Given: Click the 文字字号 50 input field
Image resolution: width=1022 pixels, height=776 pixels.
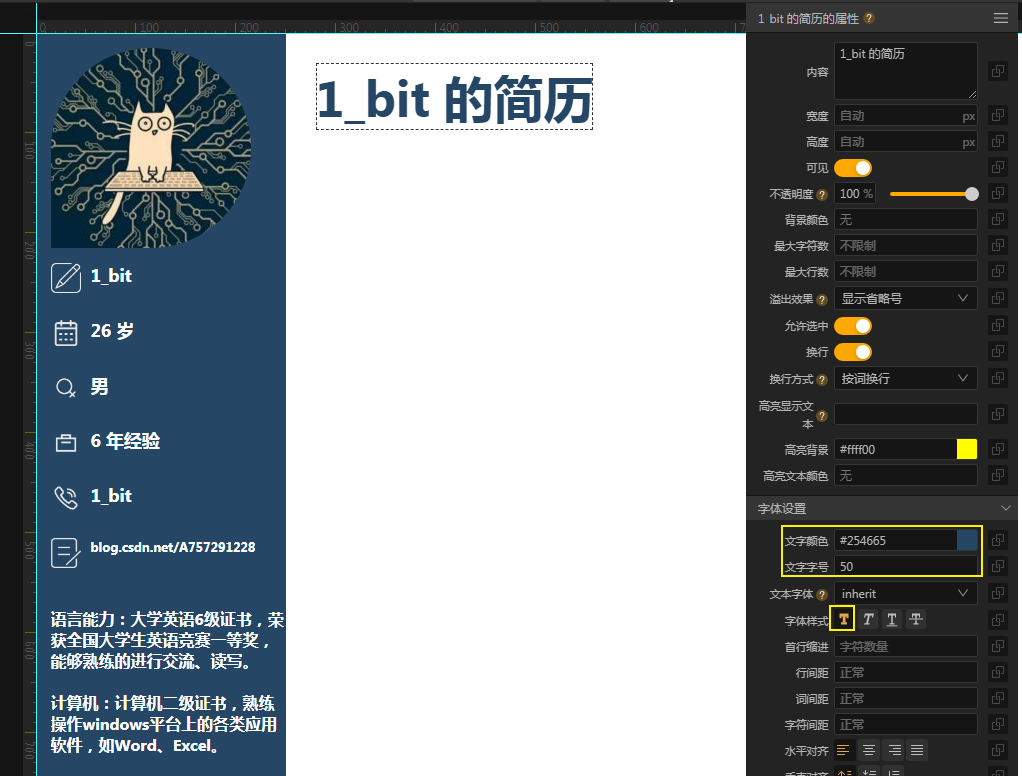Looking at the screenshot, I should click(x=905, y=566).
